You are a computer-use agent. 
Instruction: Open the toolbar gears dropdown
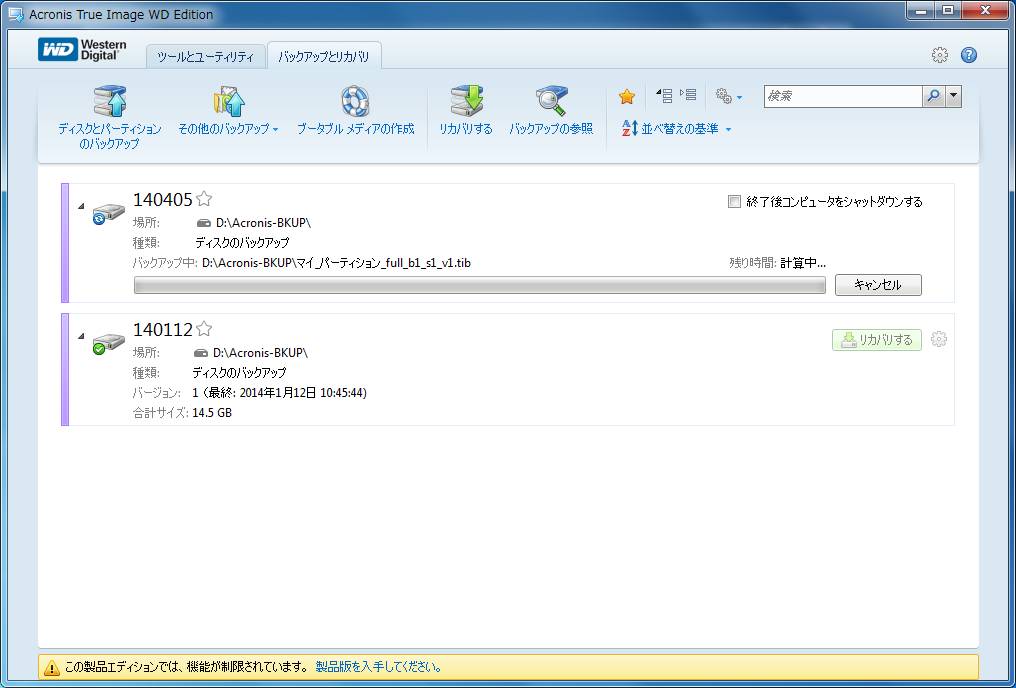(729, 97)
